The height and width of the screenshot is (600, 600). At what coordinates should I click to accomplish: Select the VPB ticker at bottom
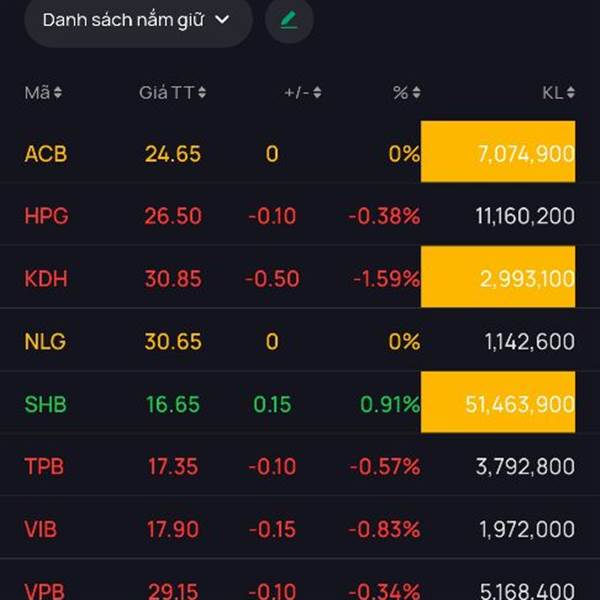44,591
